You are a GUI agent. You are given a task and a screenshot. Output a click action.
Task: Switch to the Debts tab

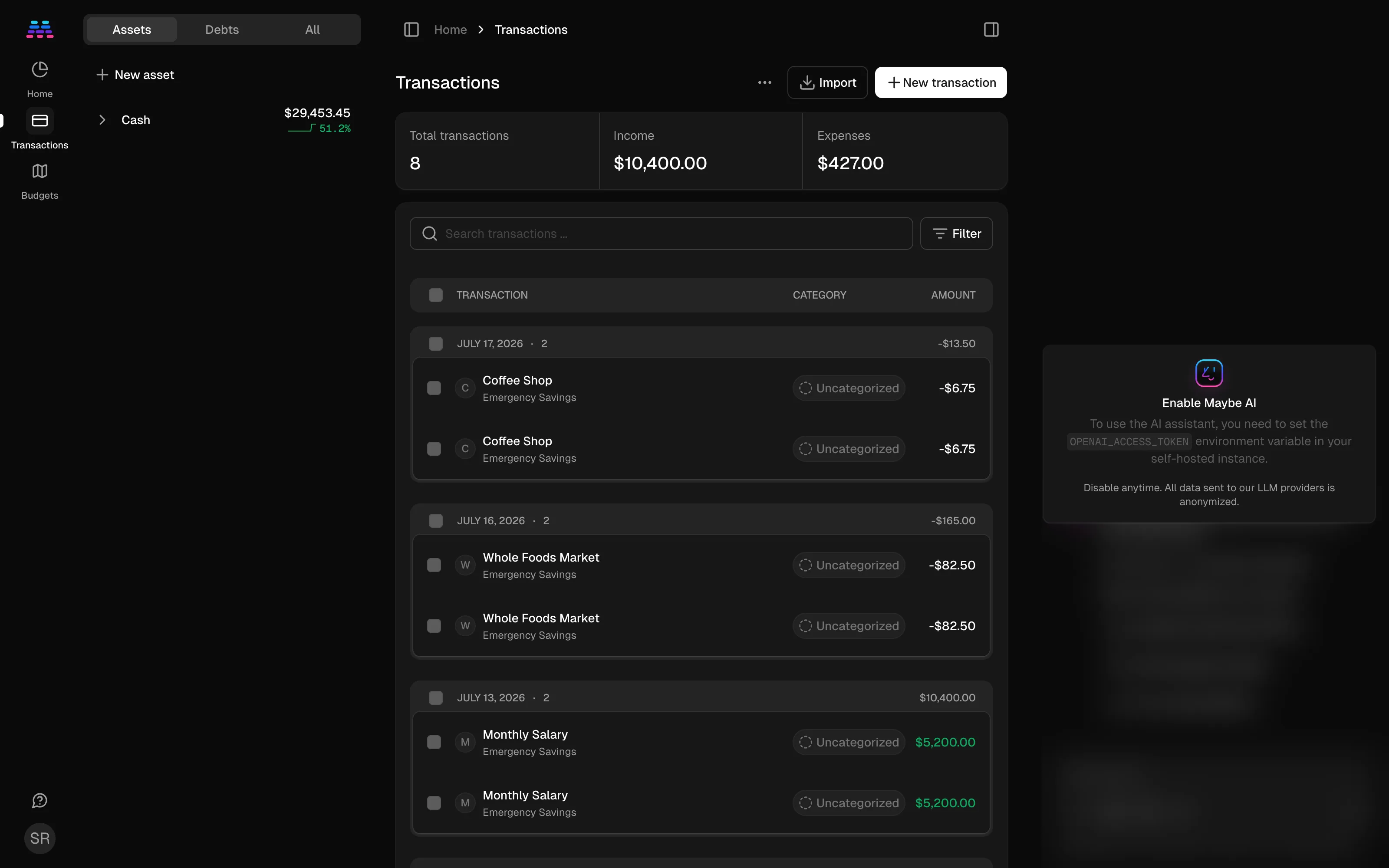click(x=222, y=29)
